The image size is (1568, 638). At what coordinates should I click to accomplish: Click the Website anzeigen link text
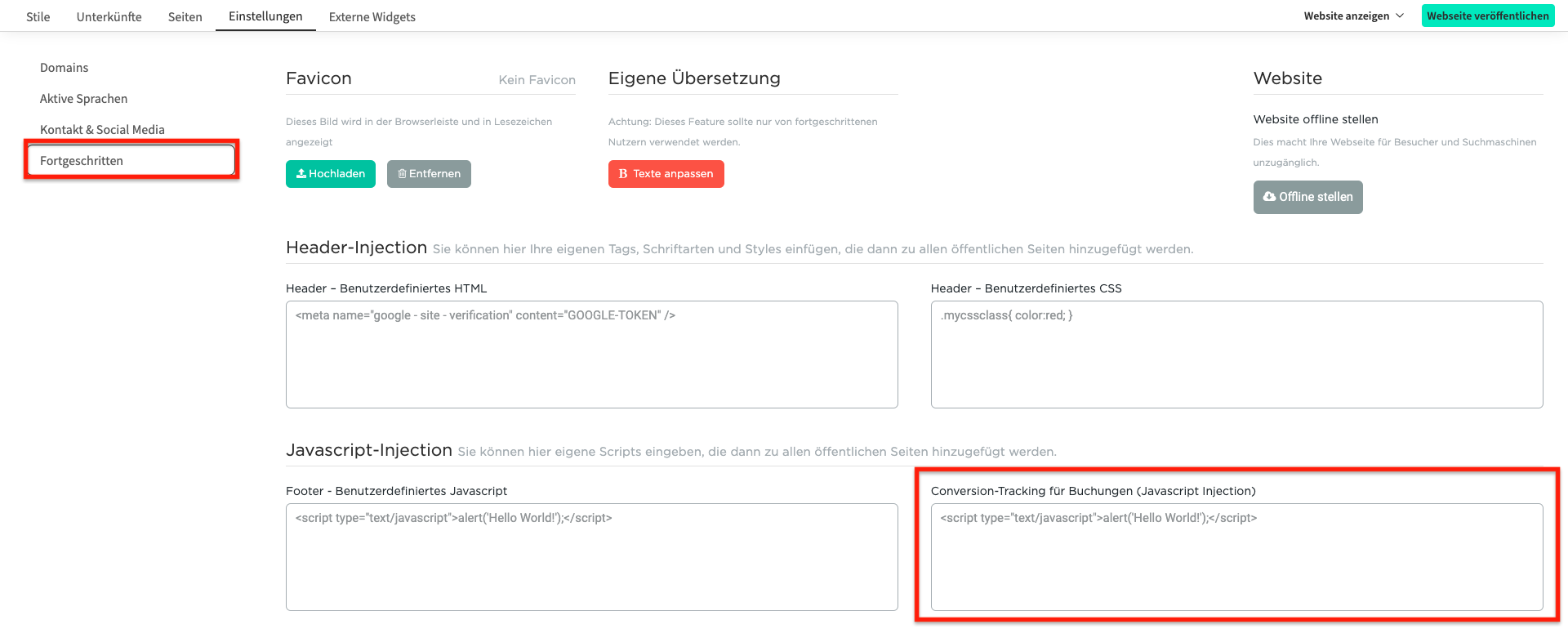click(1346, 16)
